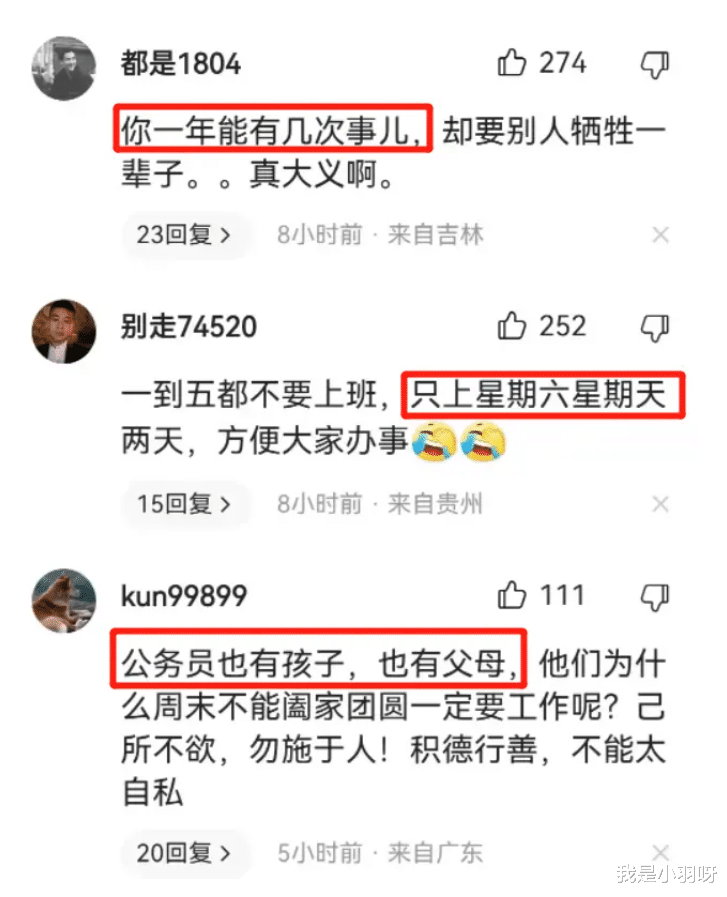This screenshot has height=897, width=727.
Task: Open profile avatar of 别走74520
Action: pyautogui.click(x=63, y=331)
